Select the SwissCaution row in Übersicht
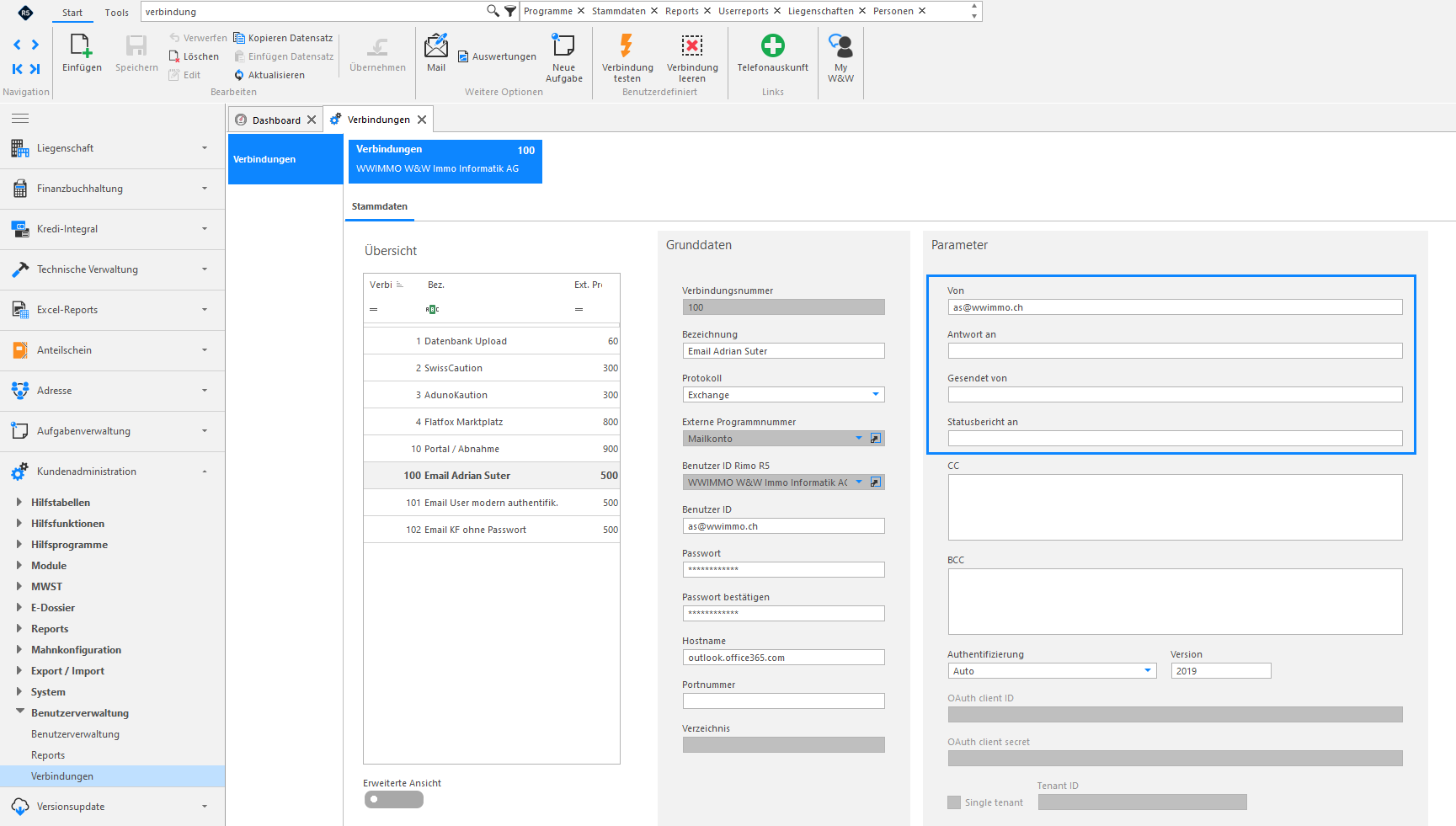The width and height of the screenshot is (1456, 826). point(492,368)
